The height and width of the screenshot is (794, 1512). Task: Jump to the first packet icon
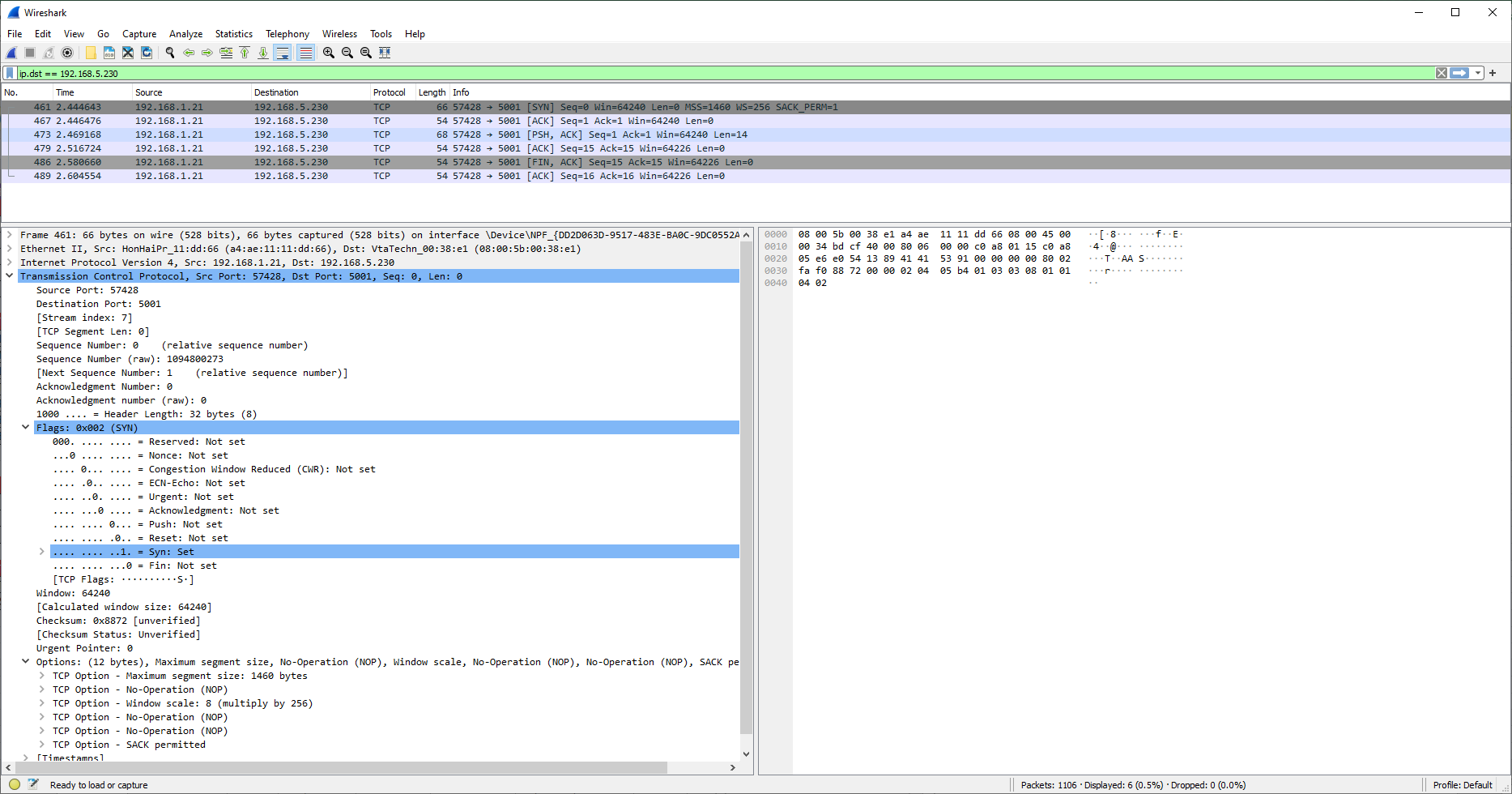click(245, 53)
